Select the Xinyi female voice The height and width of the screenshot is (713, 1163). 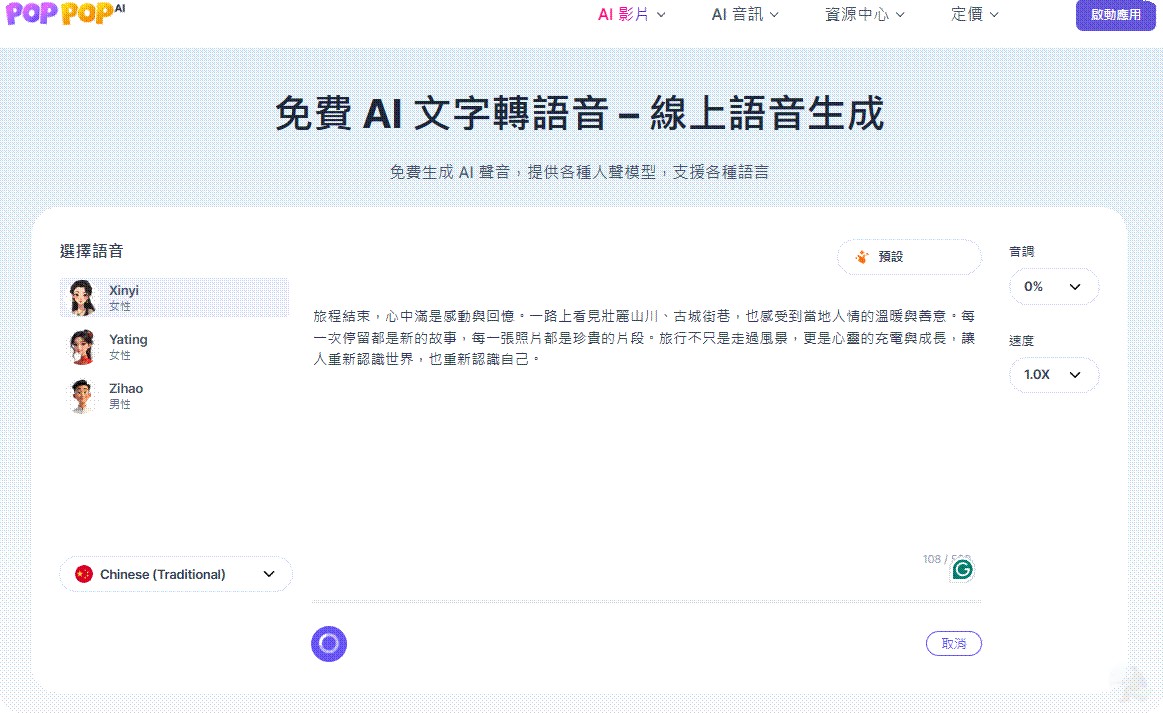tap(174, 298)
